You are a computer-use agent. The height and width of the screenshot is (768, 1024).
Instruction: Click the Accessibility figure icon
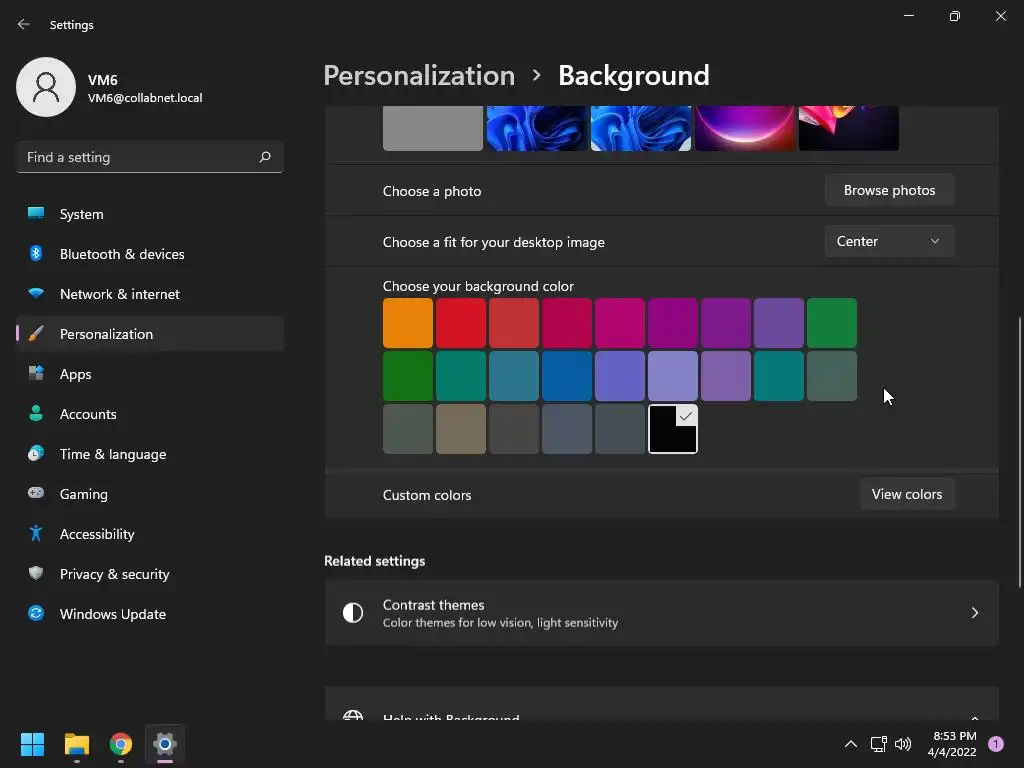click(x=36, y=534)
